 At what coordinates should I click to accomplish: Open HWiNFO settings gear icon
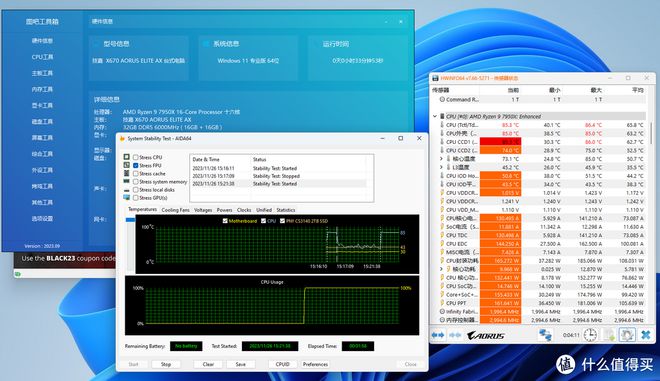coord(627,335)
